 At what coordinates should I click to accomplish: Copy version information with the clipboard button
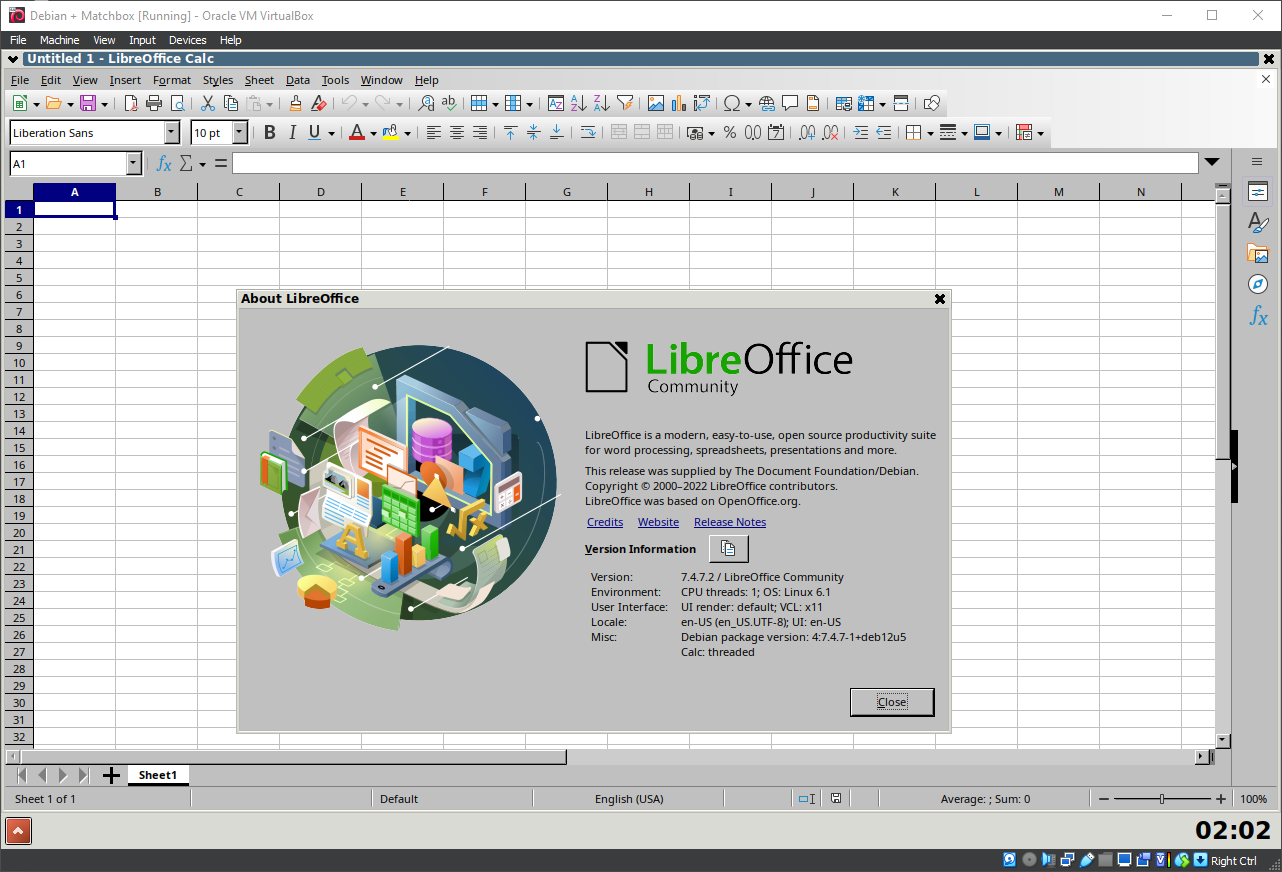point(729,548)
